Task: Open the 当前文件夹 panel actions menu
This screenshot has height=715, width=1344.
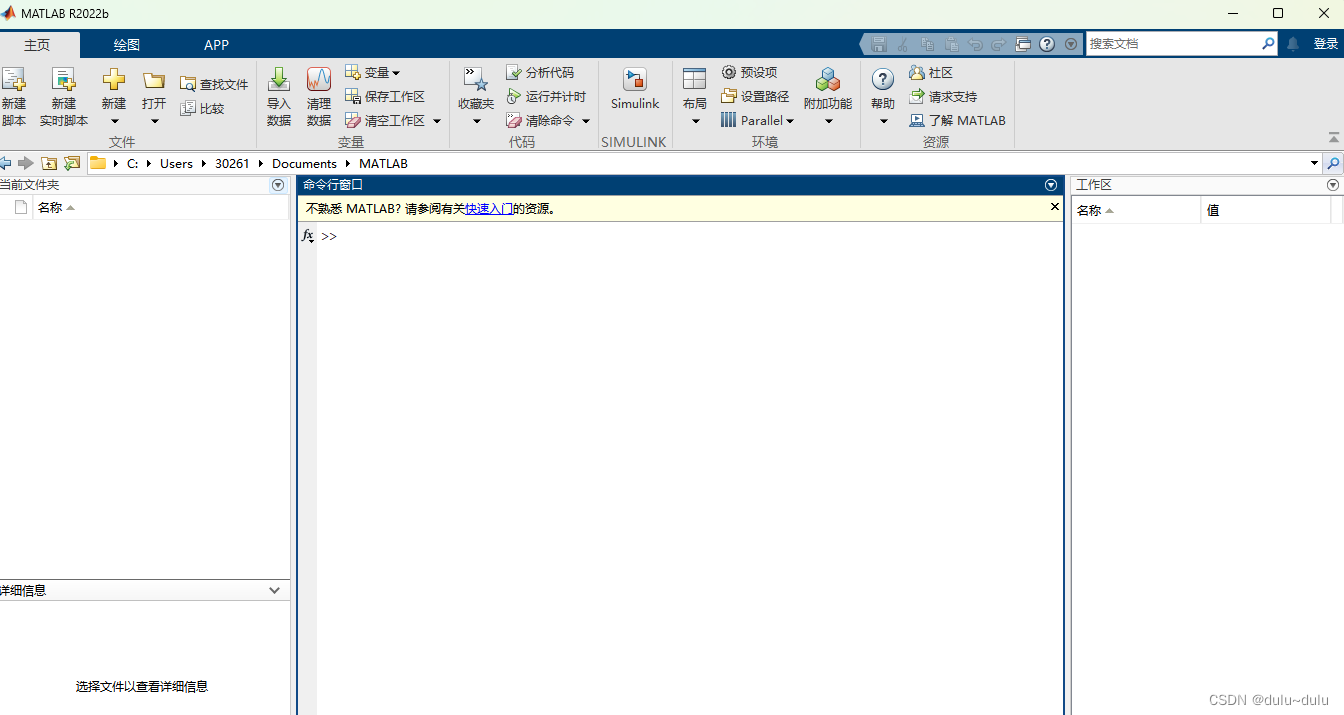Action: click(x=278, y=185)
